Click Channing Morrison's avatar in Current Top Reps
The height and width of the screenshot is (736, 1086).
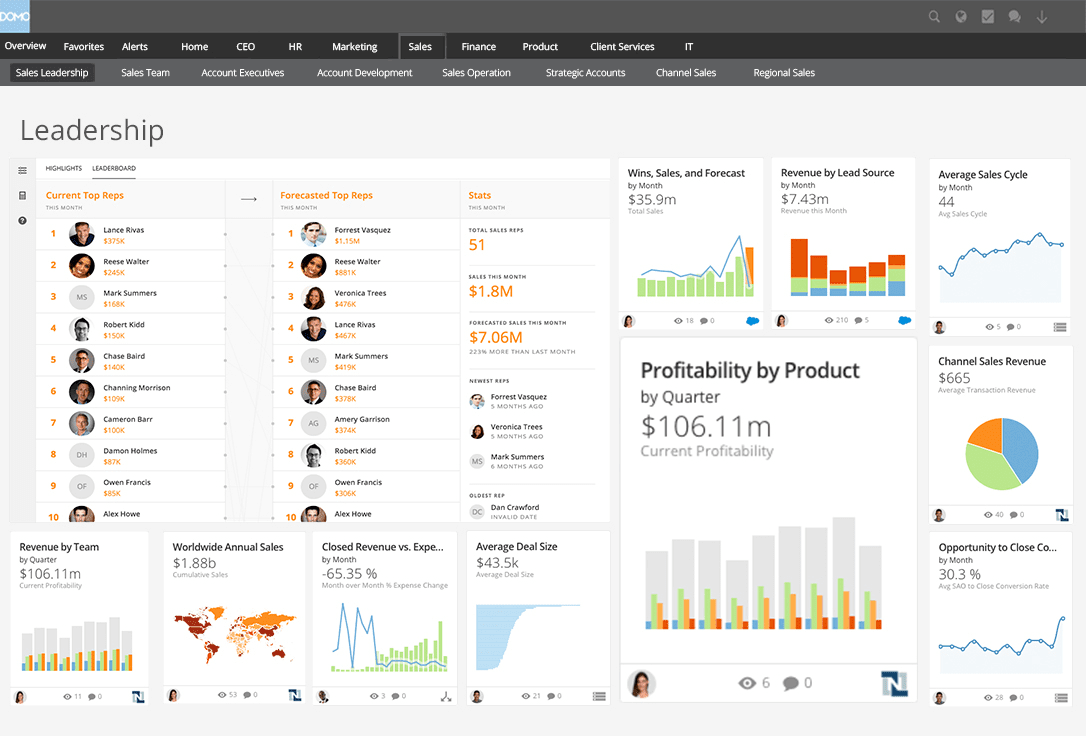(x=82, y=392)
